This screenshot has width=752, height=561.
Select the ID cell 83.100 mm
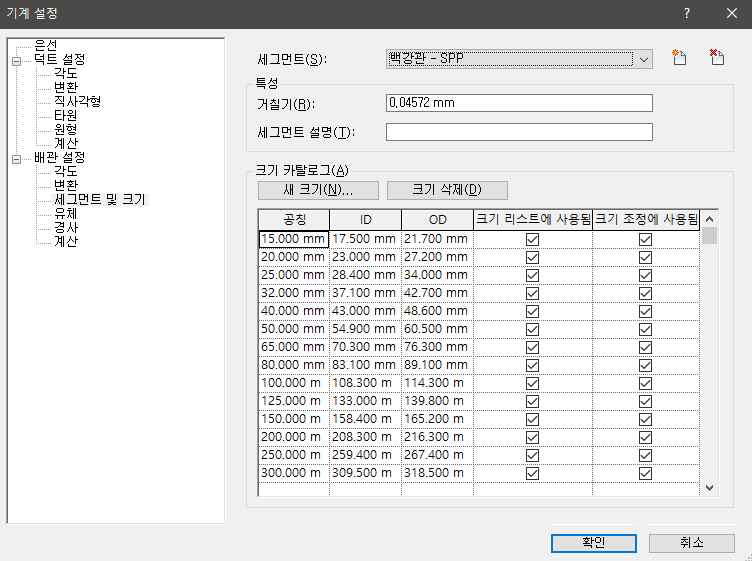click(365, 365)
